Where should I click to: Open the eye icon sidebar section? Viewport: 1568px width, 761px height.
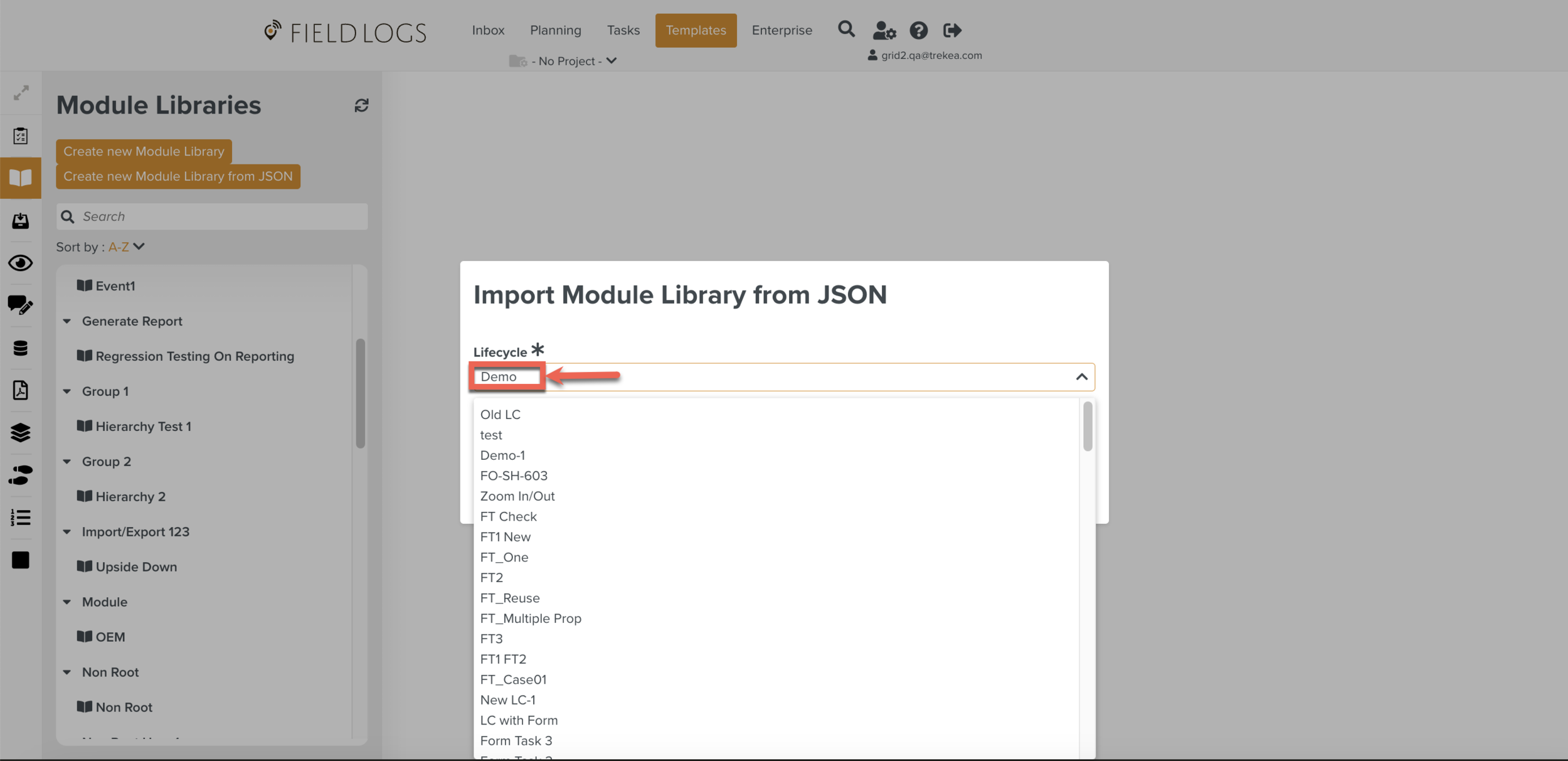click(20, 263)
